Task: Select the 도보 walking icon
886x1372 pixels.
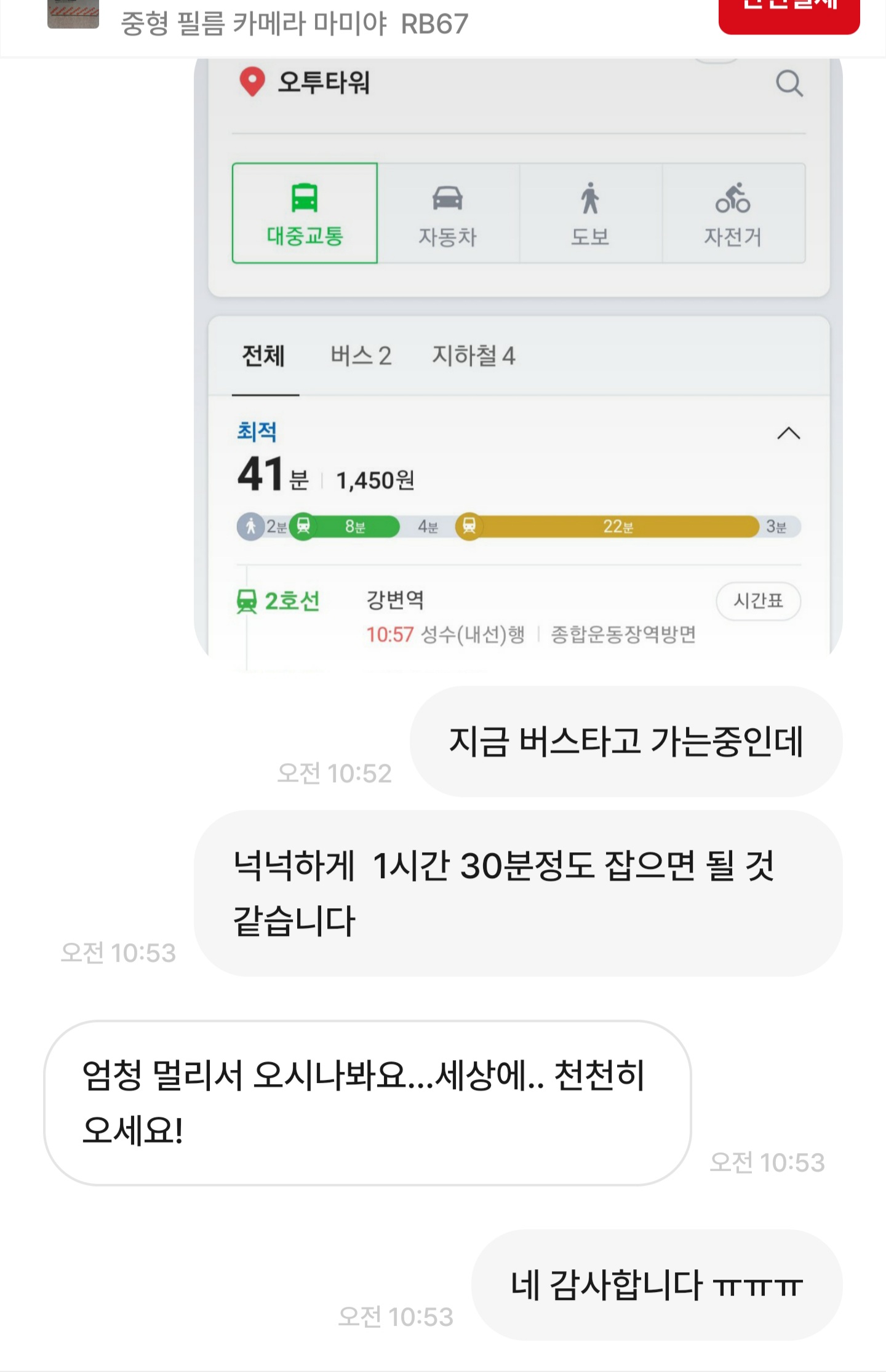Action: click(590, 198)
